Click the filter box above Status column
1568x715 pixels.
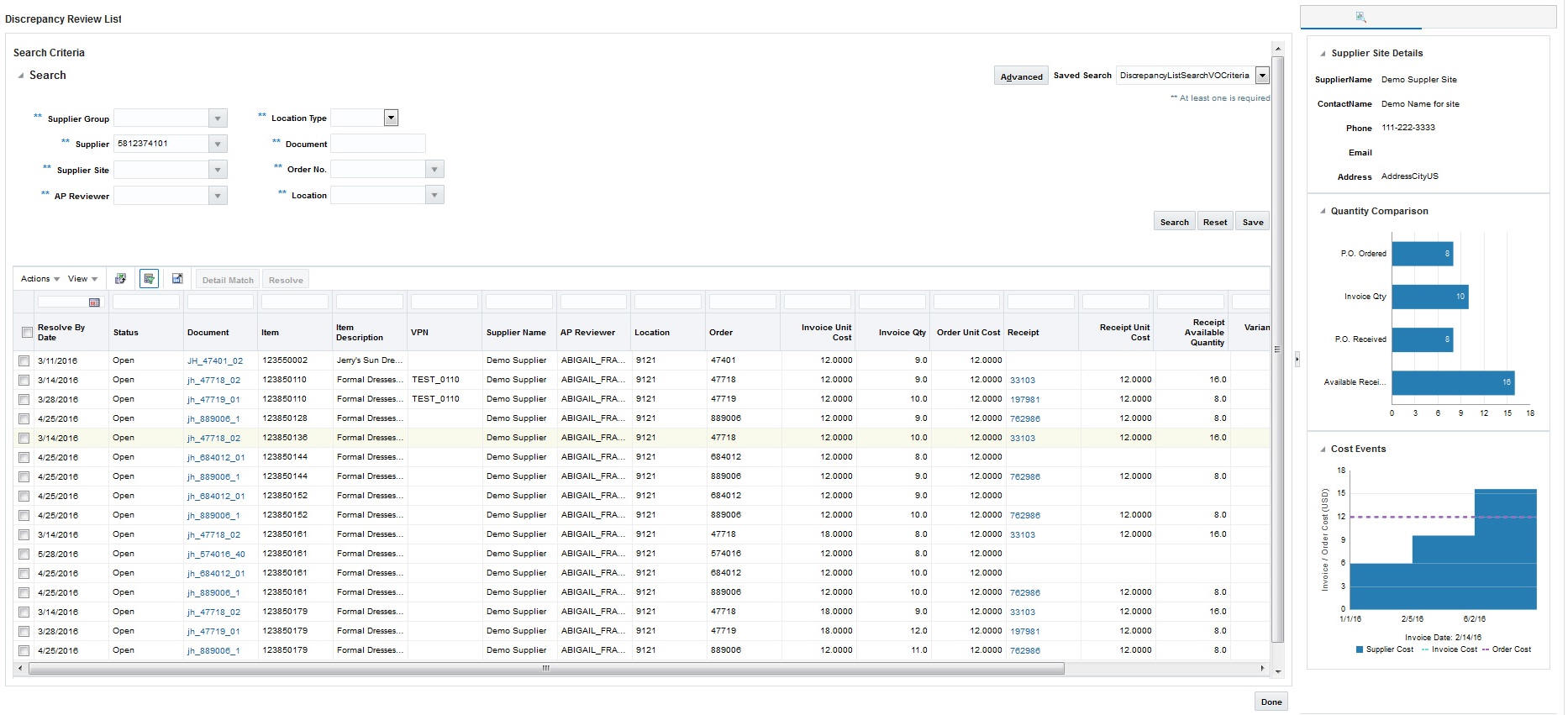[146, 302]
